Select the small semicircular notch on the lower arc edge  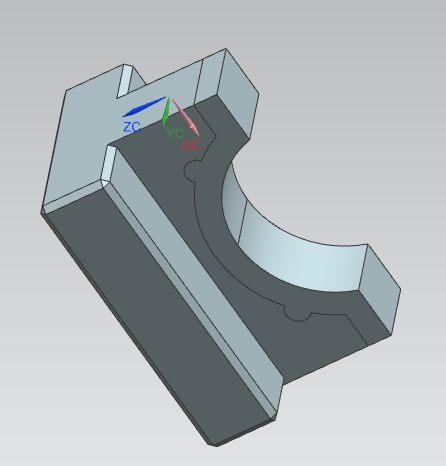tap(298, 313)
